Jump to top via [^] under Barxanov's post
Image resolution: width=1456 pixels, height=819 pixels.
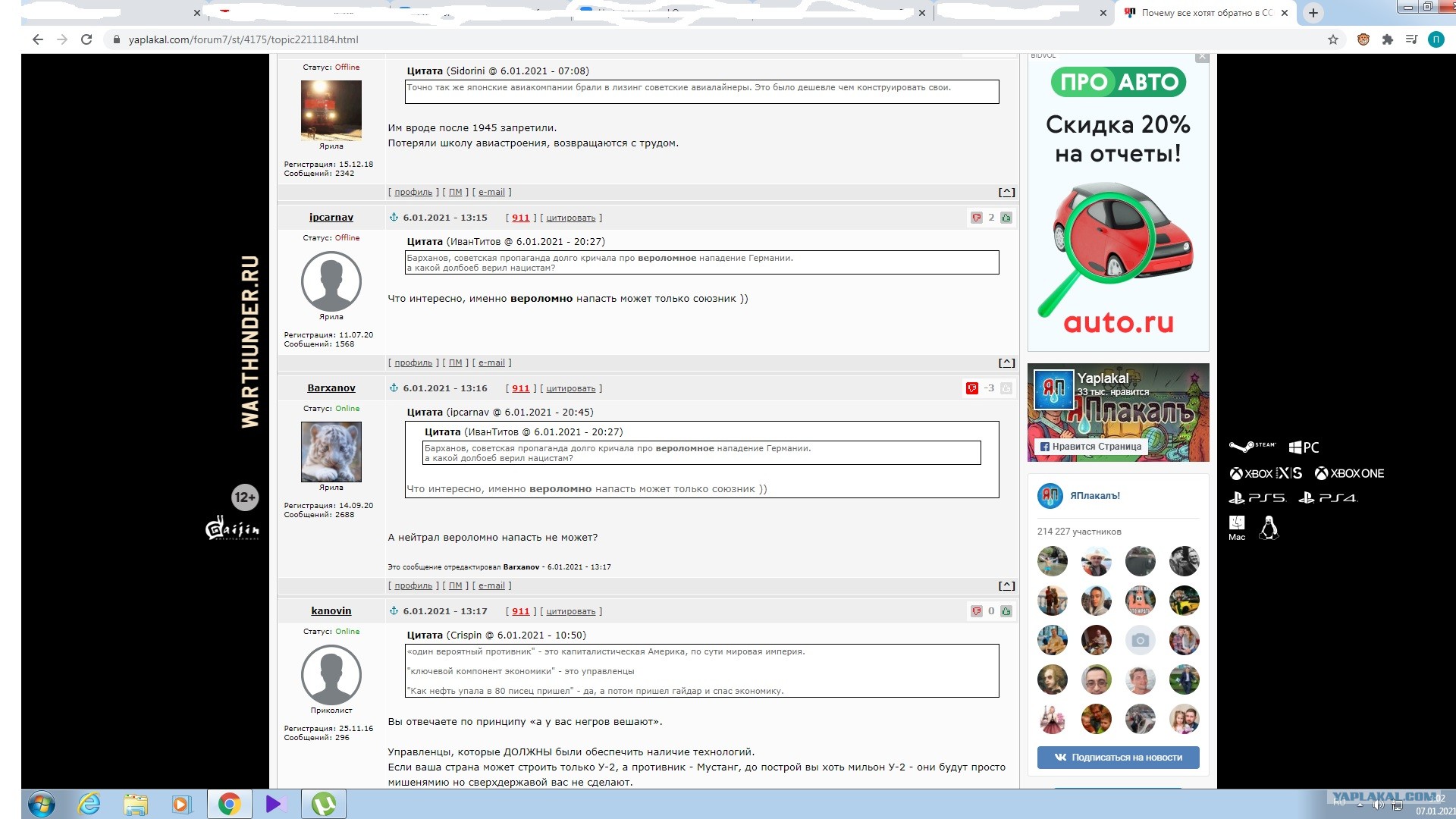click(1006, 586)
